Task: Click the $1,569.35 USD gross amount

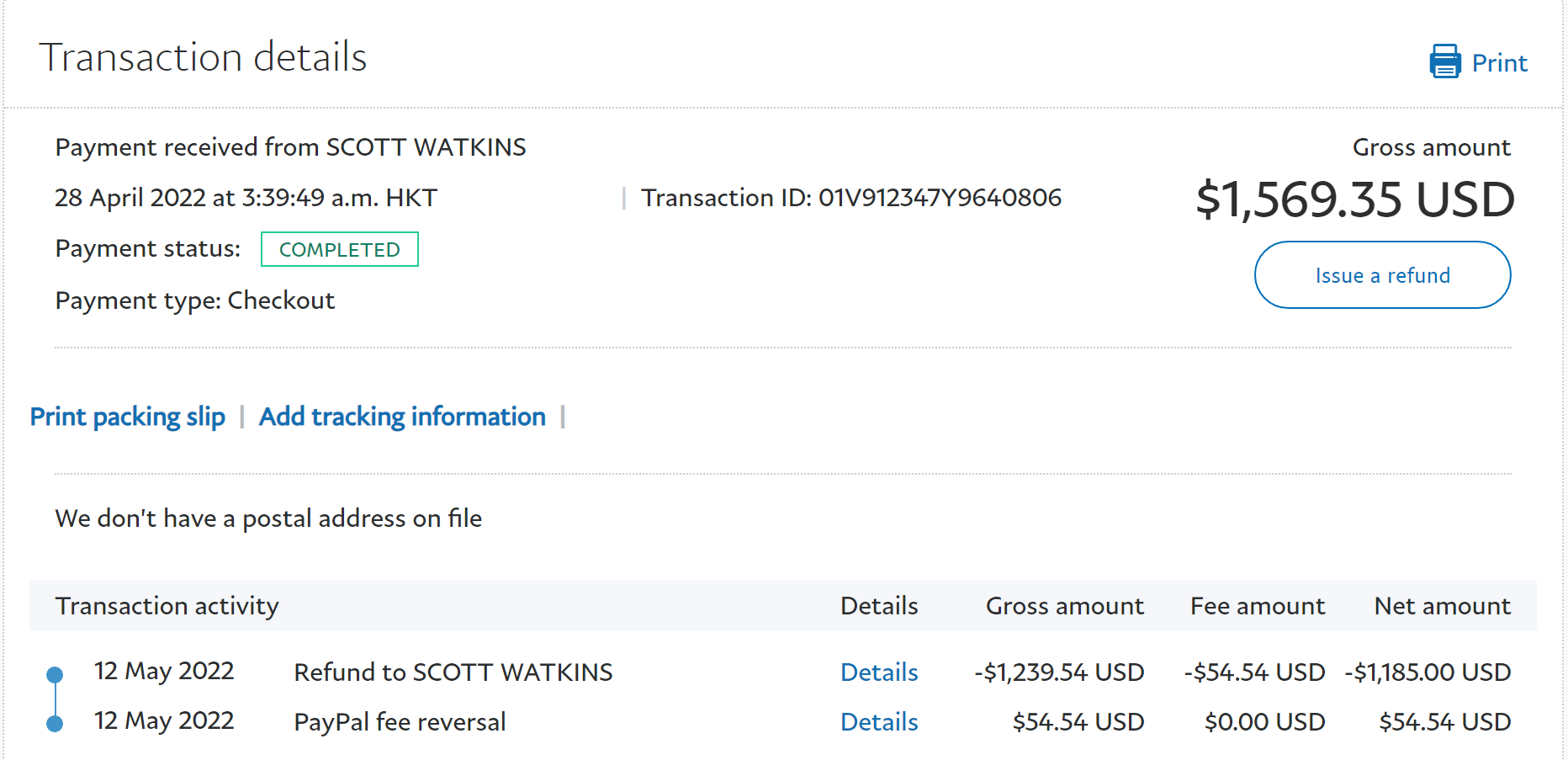Action: (x=1354, y=200)
